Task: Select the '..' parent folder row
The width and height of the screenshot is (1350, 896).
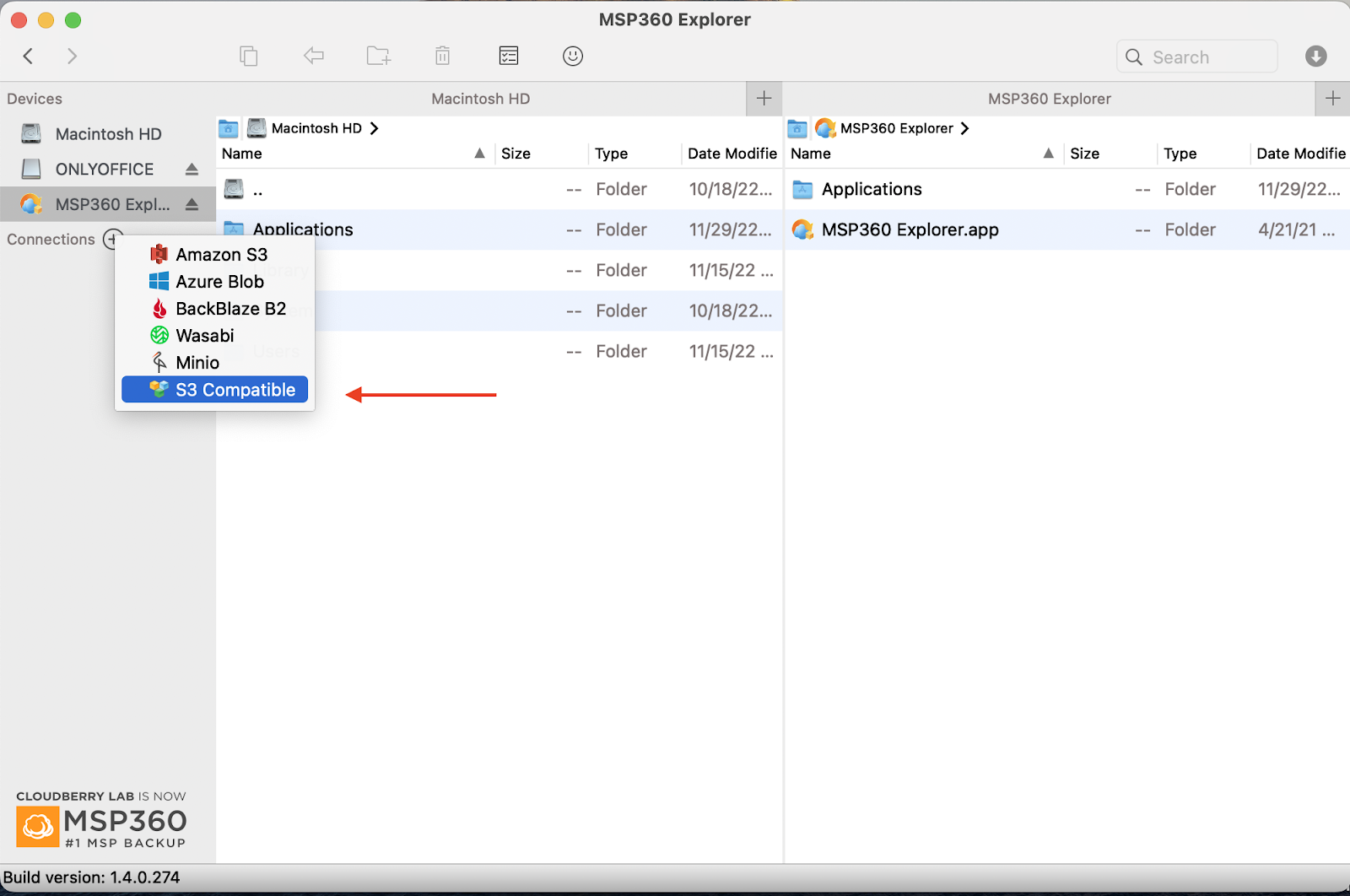Action: (x=499, y=189)
